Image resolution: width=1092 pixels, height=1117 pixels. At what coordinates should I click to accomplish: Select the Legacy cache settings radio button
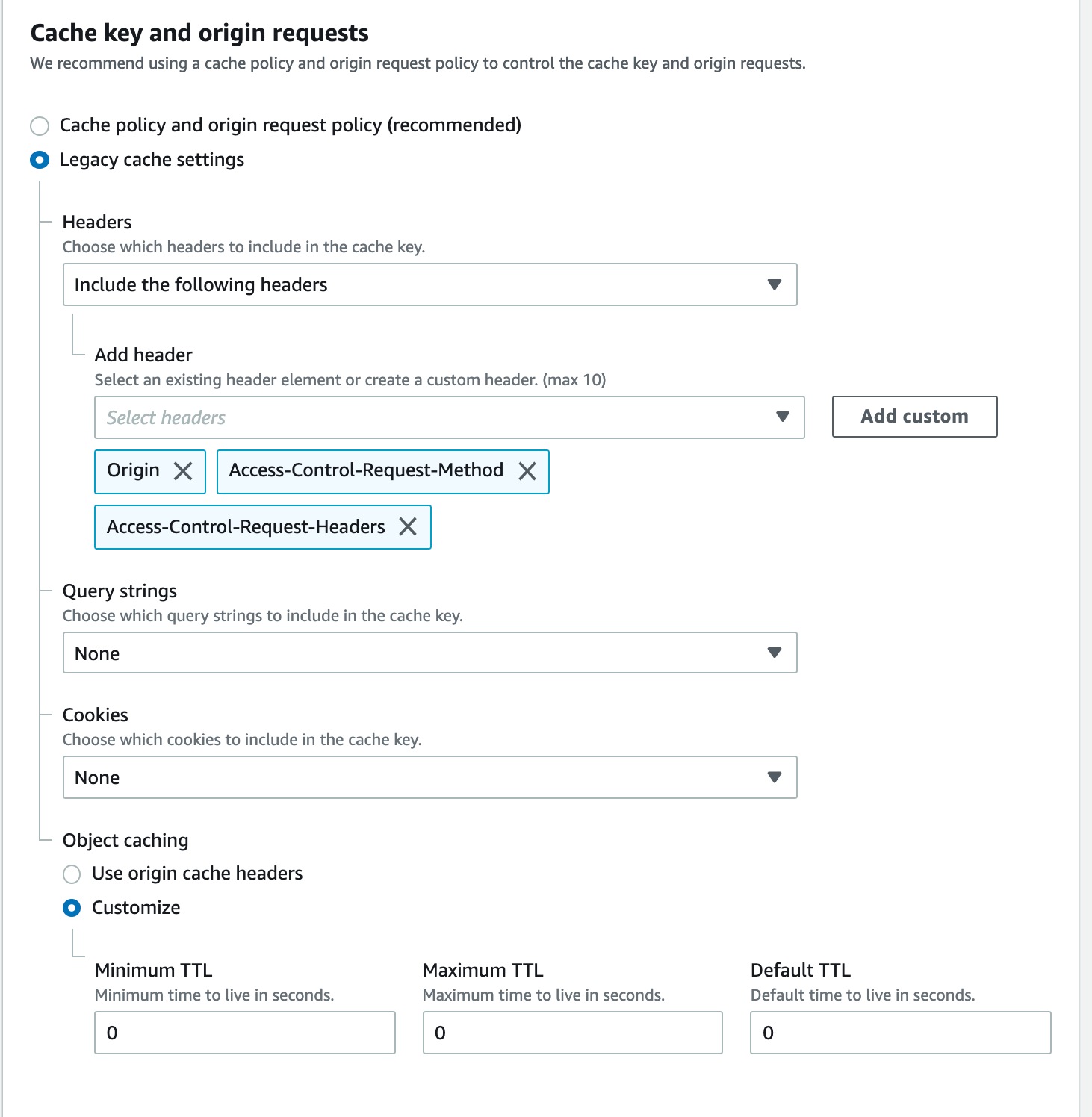tap(40, 160)
